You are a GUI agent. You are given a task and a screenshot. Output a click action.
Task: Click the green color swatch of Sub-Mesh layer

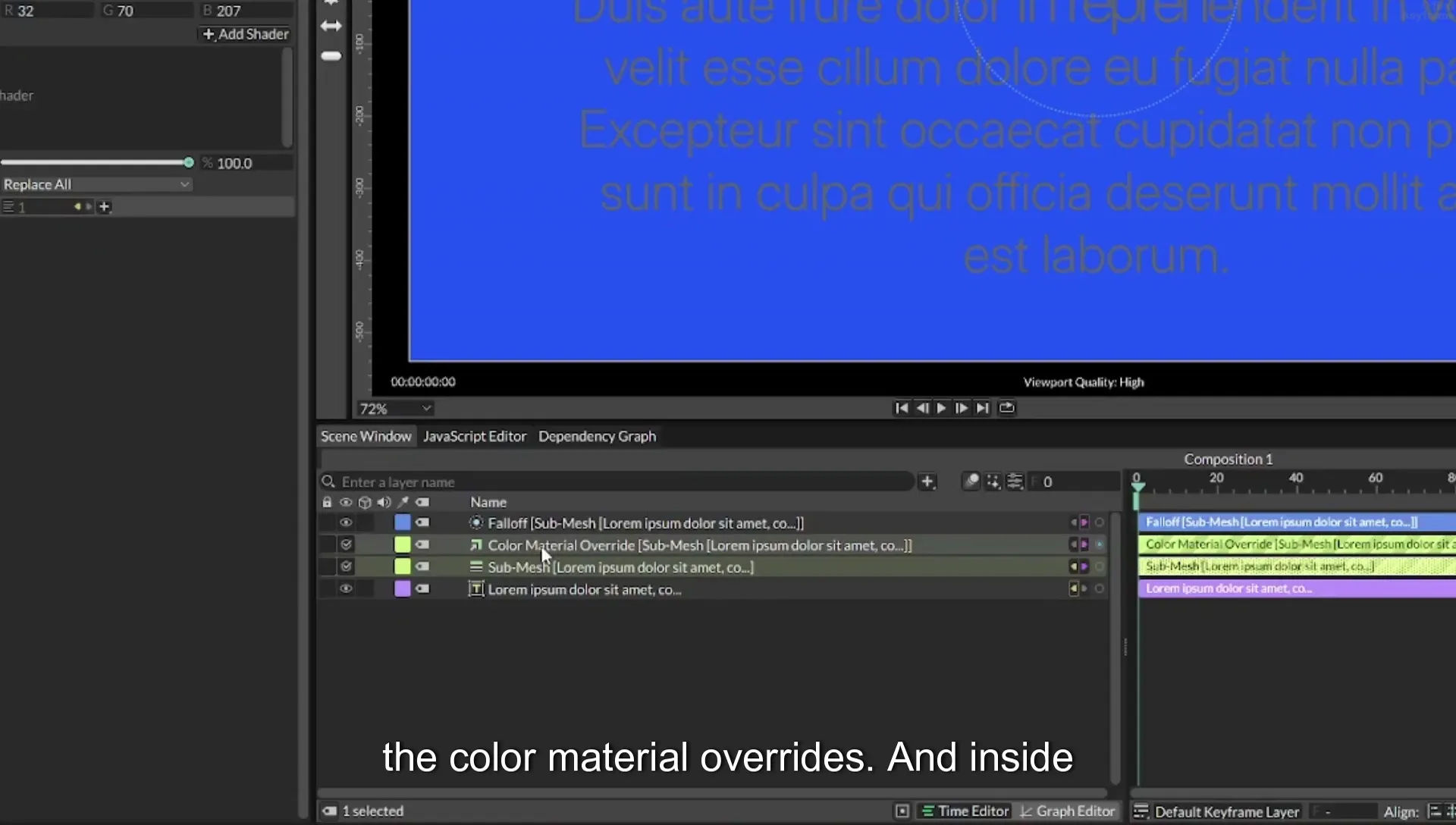coord(403,566)
